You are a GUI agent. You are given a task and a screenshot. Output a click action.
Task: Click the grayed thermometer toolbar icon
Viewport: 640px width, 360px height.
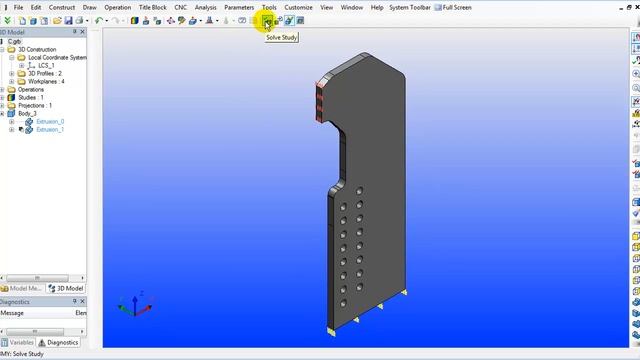coord(226,20)
